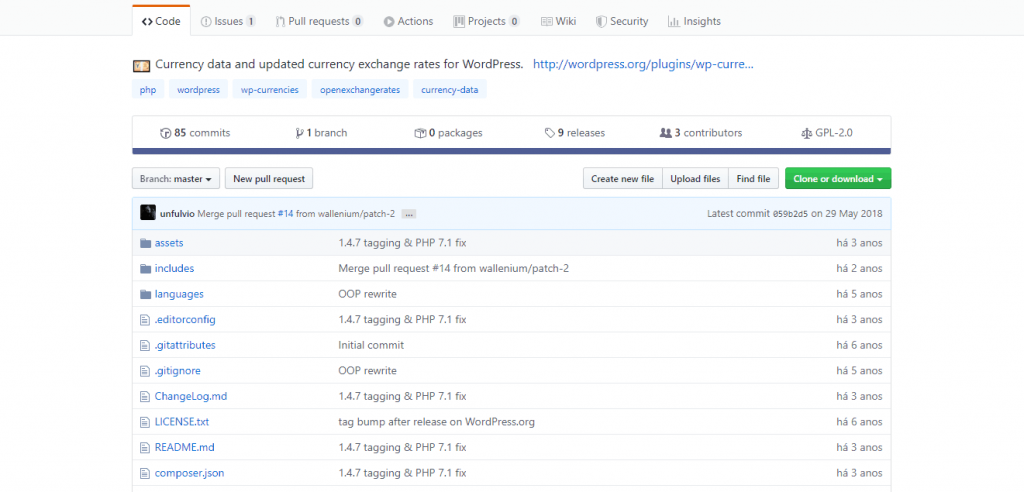View the 3 contributors link
The image size is (1024, 492).
pos(701,133)
